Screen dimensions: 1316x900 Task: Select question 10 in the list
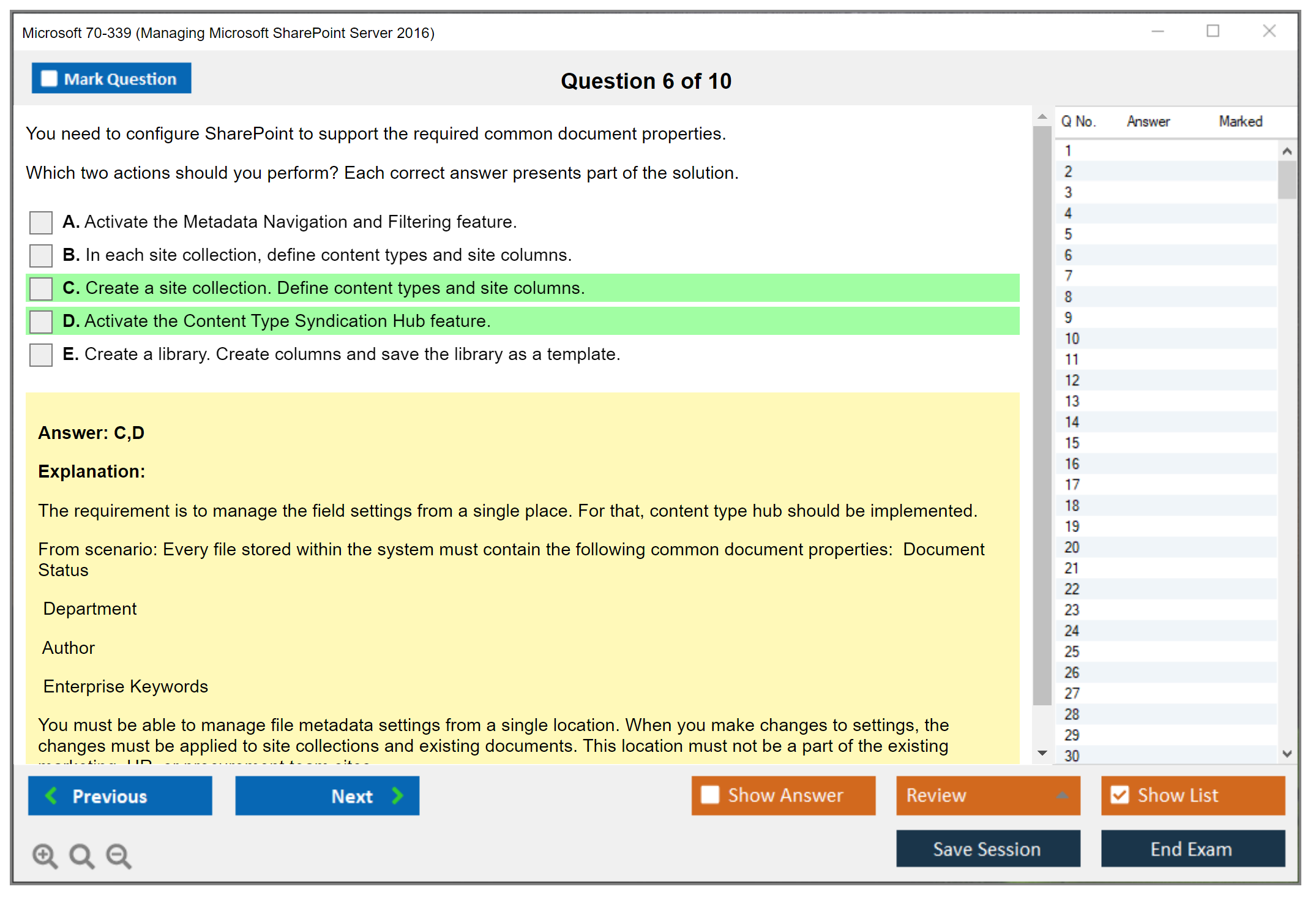click(x=1072, y=339)
